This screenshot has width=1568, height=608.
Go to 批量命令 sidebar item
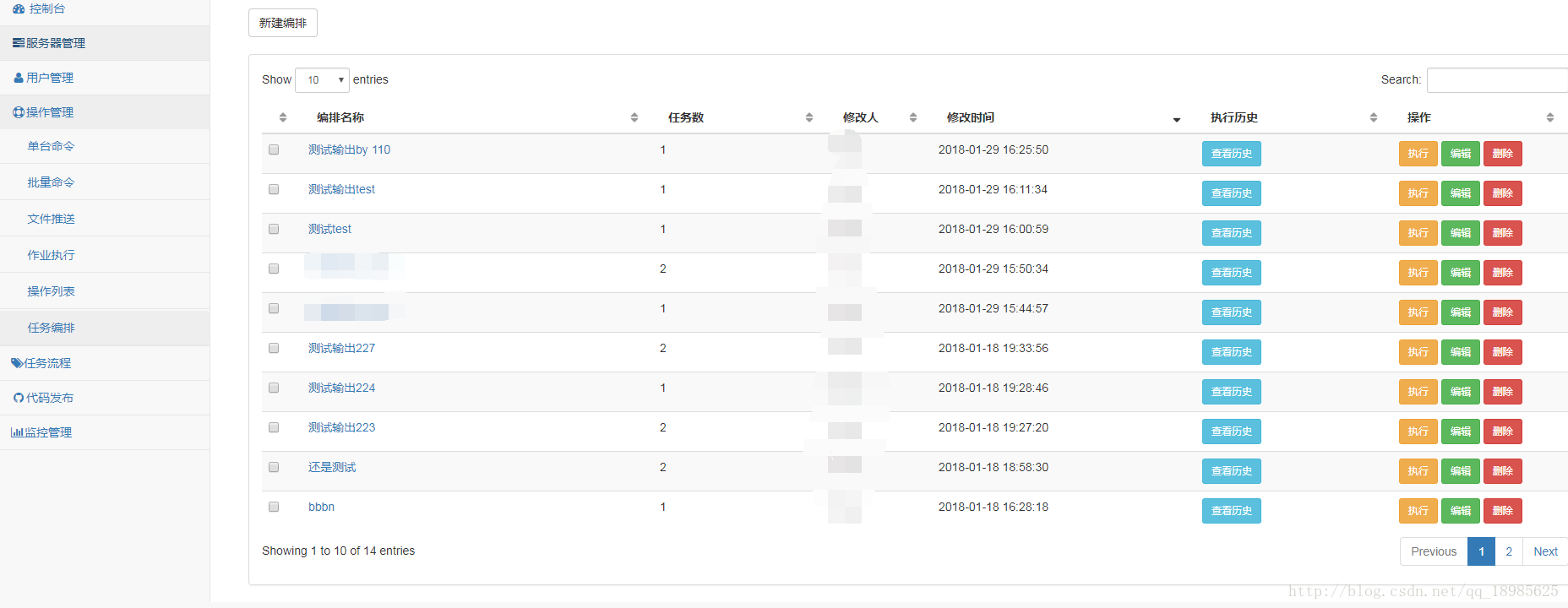point(52,182)
